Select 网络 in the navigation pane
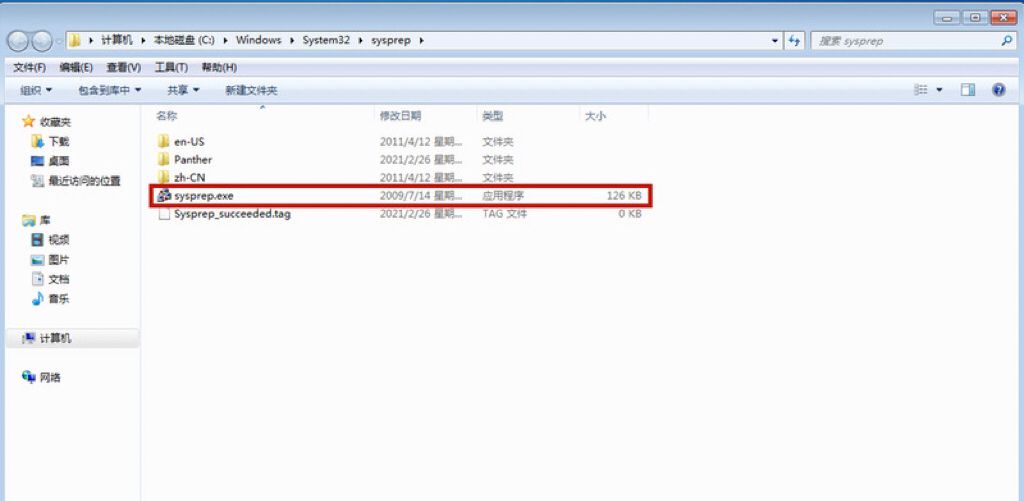1024x501 pixels. pyautogui.click(x=41, y=377)
